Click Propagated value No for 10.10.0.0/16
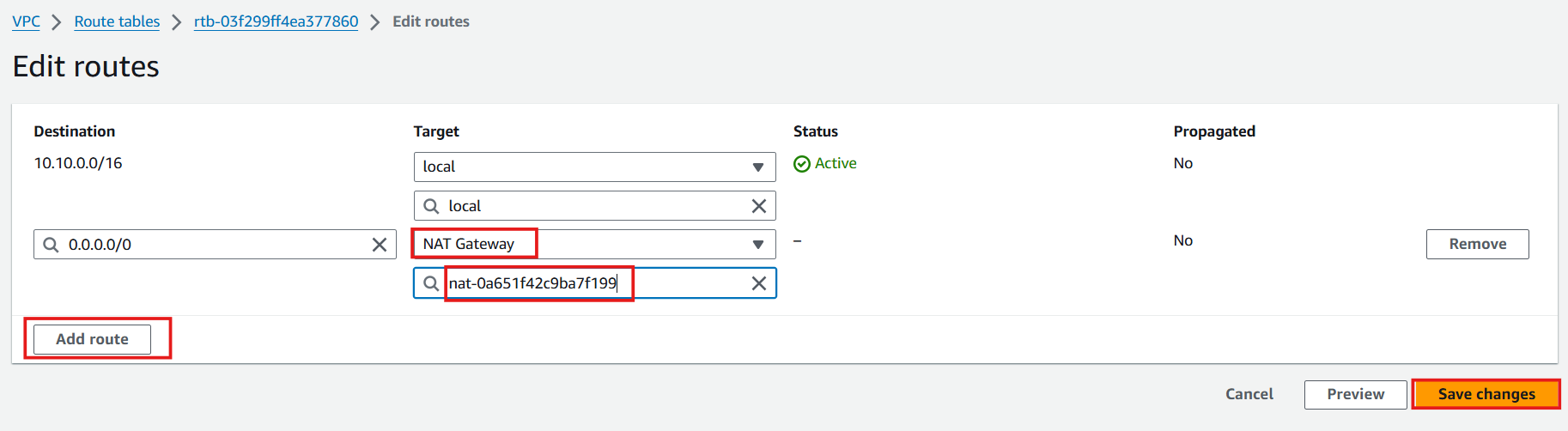This screenshot has height=431, width=1568. point(1183,163)
